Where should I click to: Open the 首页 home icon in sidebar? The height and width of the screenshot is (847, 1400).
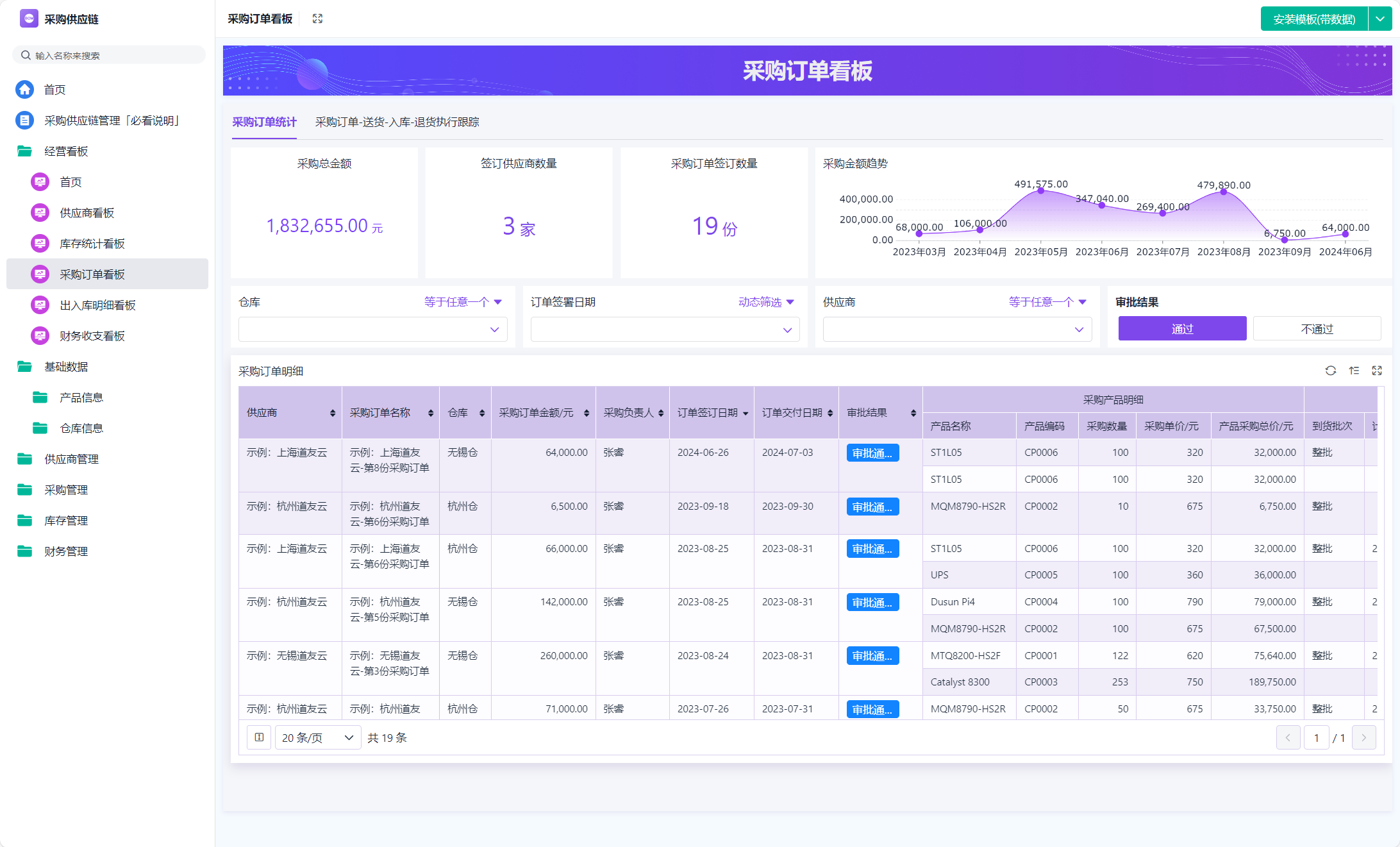[x=25, y=90]
